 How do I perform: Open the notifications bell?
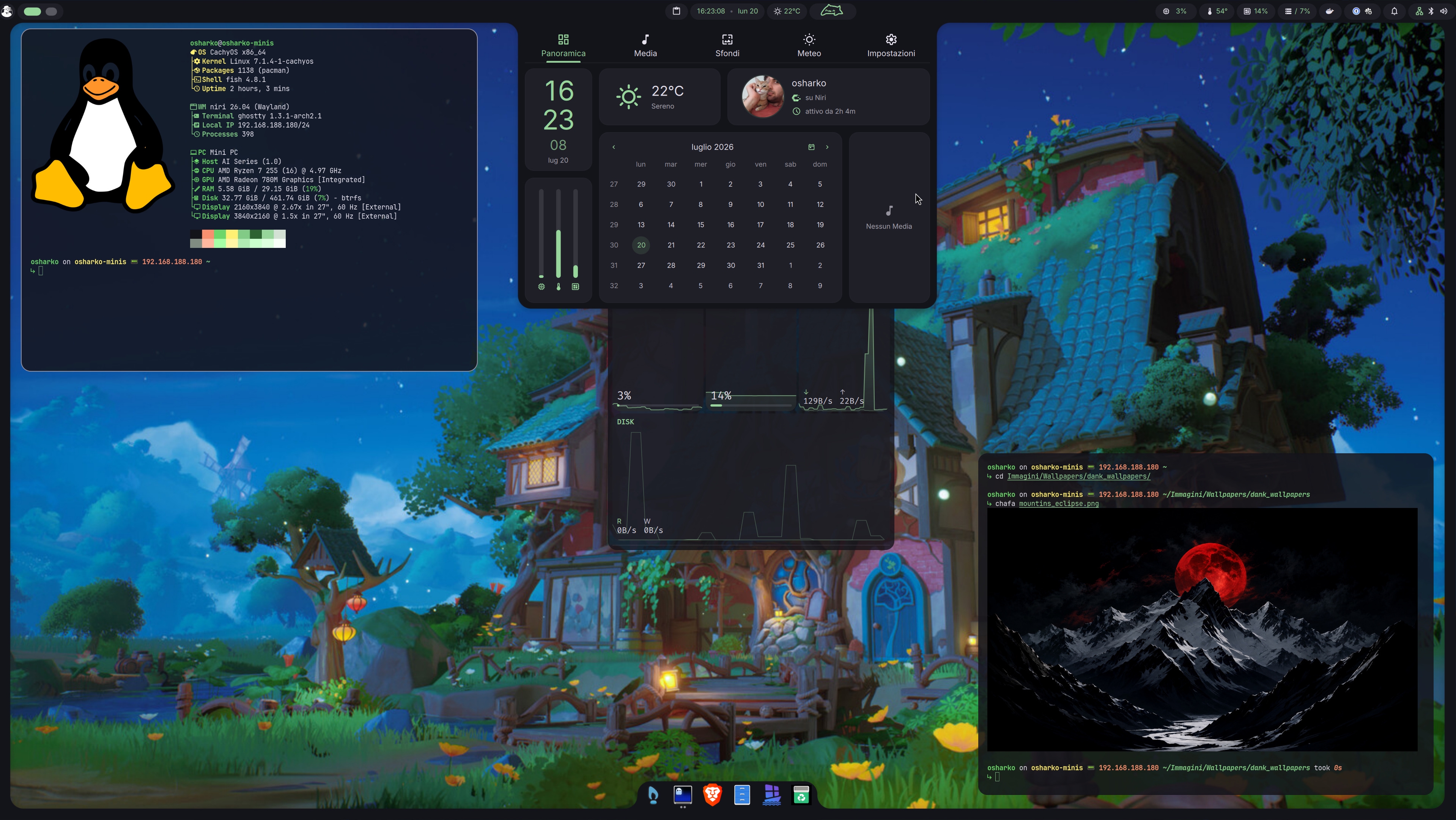[x=1395, y=11]
